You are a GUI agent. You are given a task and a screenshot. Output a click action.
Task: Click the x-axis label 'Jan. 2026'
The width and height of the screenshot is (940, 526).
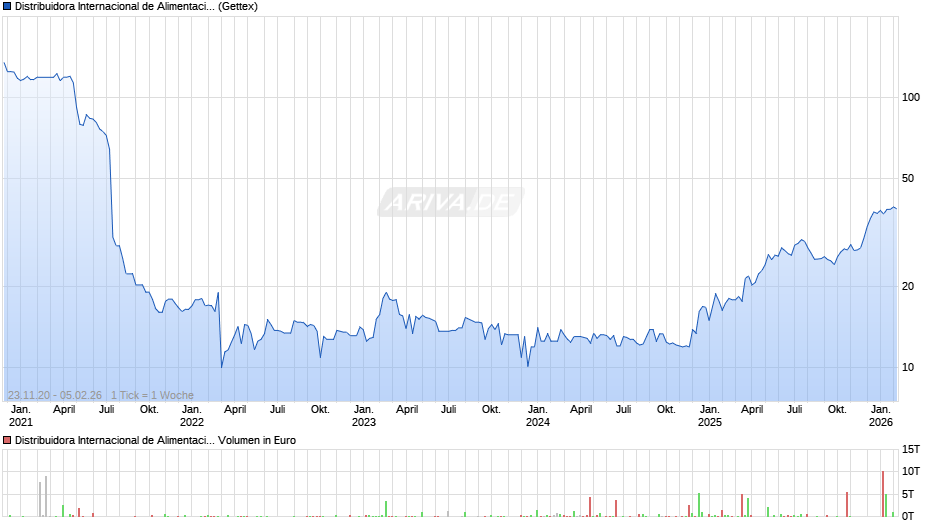[881, 416]
